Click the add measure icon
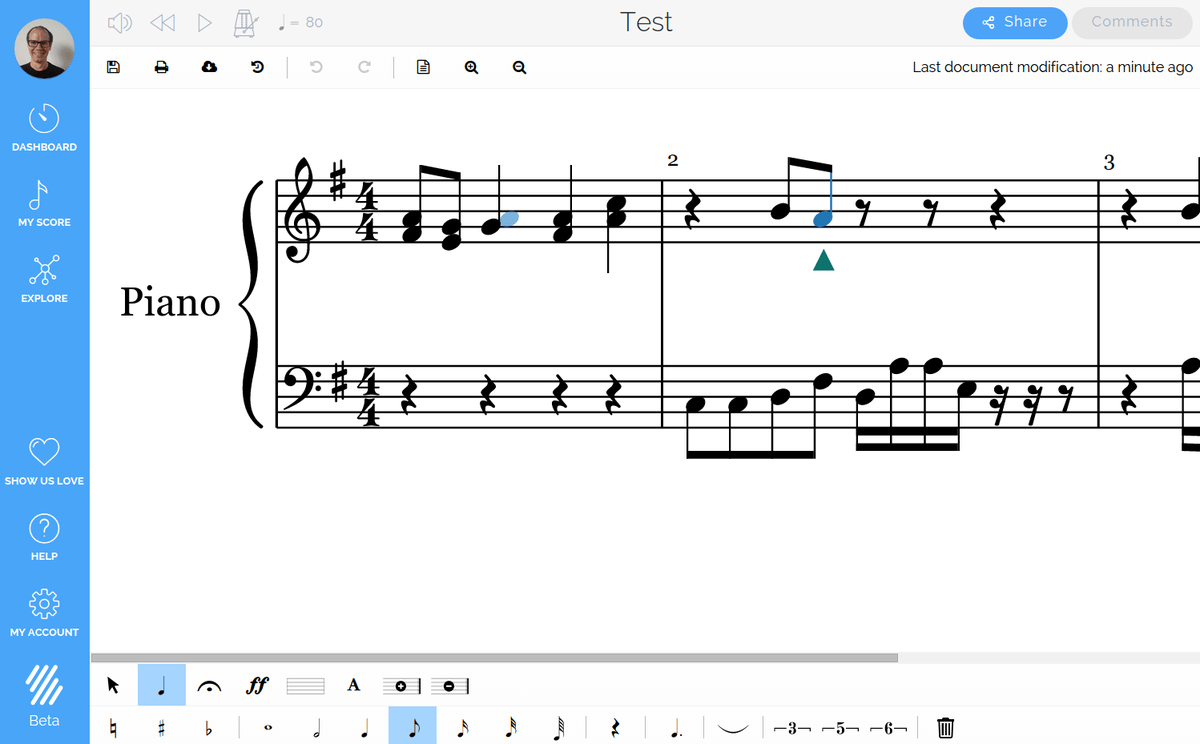The image size is (1200, 744). click(399, 685)
